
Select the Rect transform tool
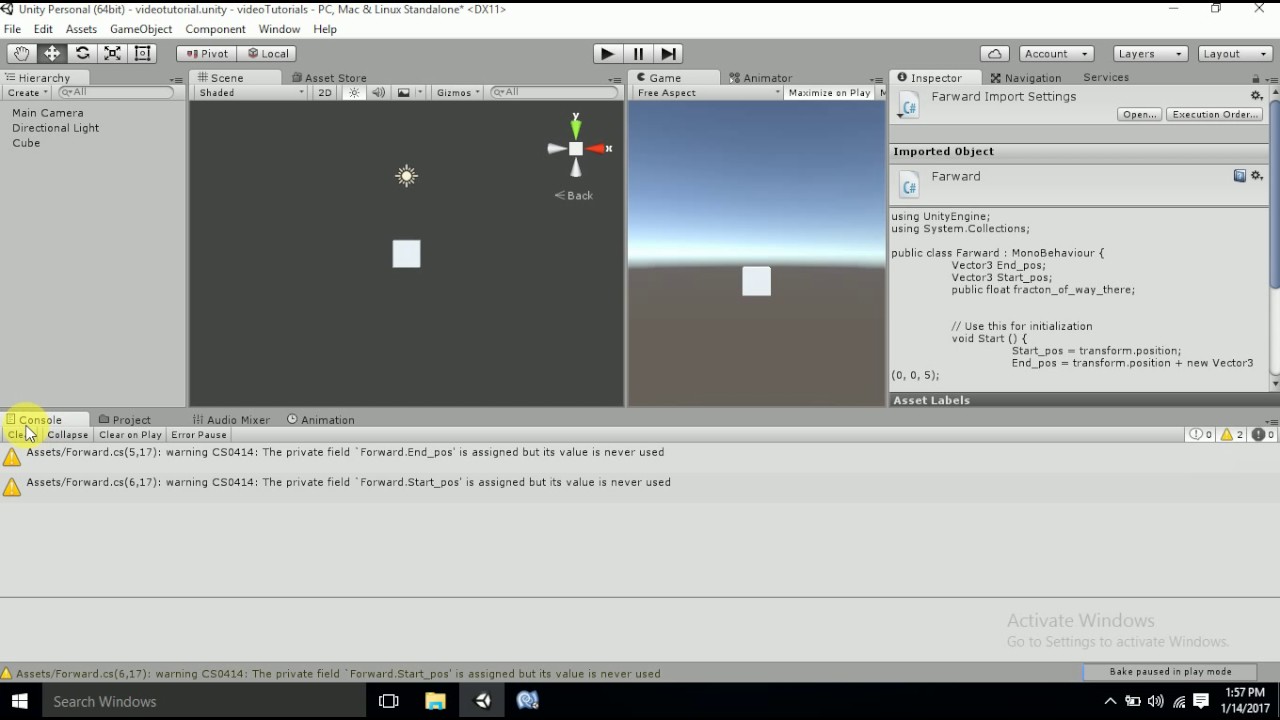pyautogui.click(x=143, y=54)
